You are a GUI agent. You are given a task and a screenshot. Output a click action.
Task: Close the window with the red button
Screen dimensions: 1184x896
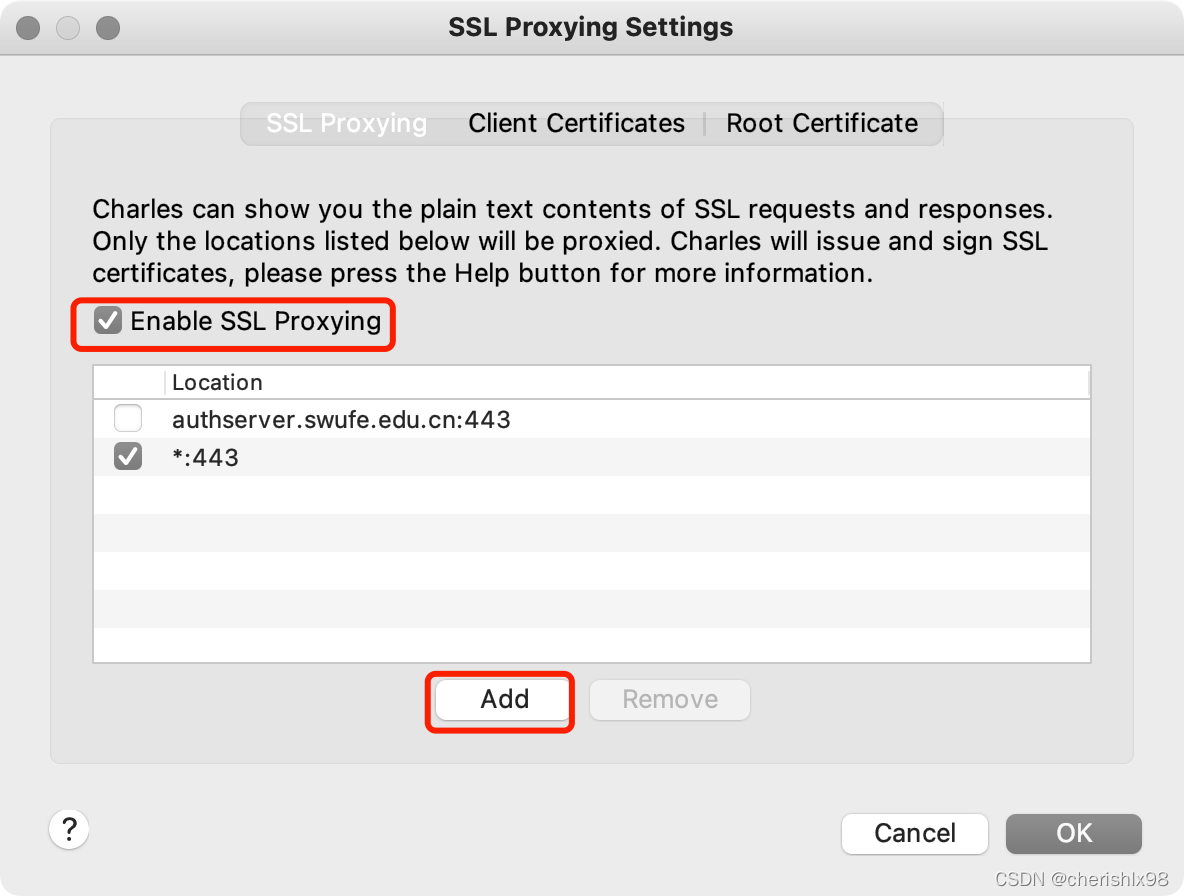coord(29,28)
